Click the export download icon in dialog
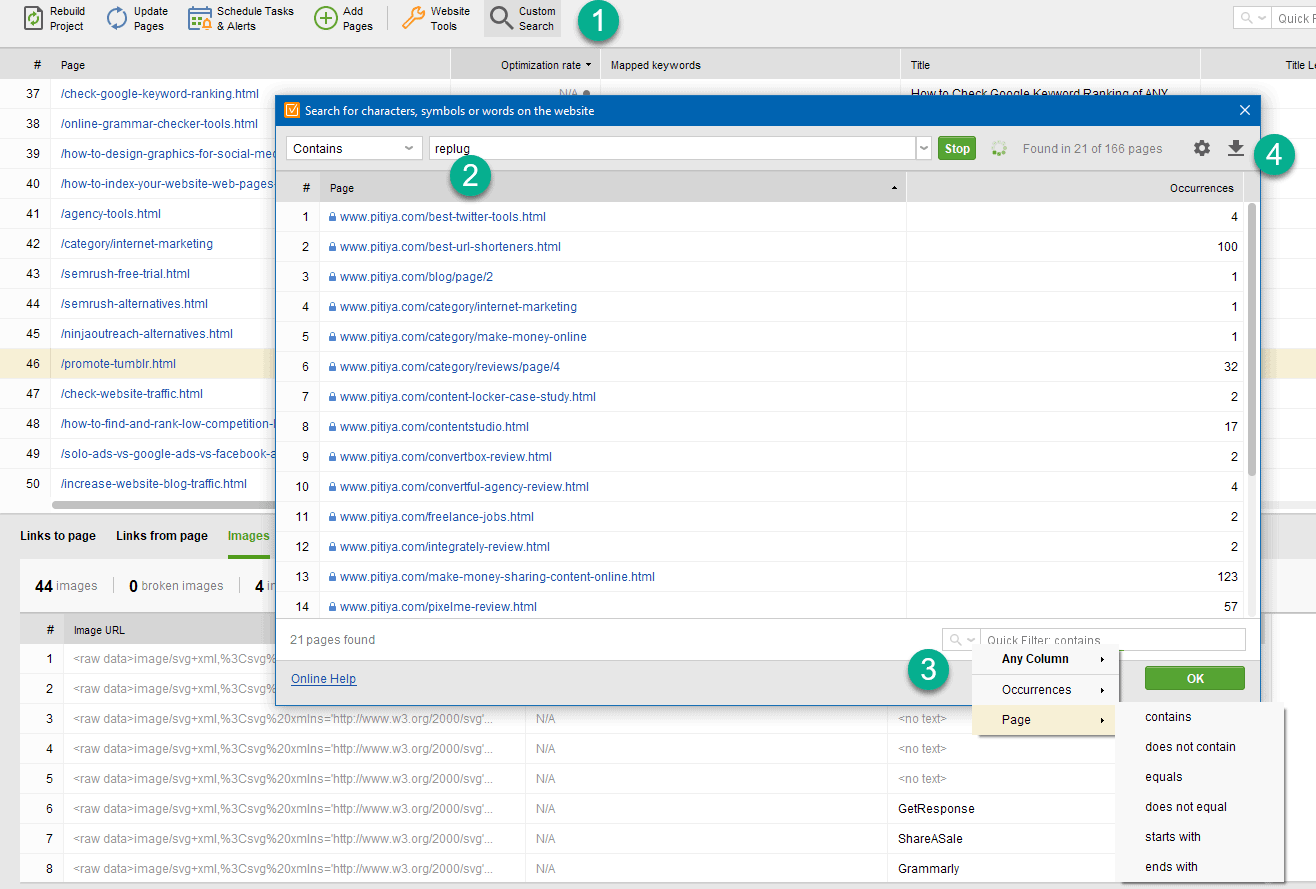The height and width of the screenshot is (889, 1316). coord(1236,148)
